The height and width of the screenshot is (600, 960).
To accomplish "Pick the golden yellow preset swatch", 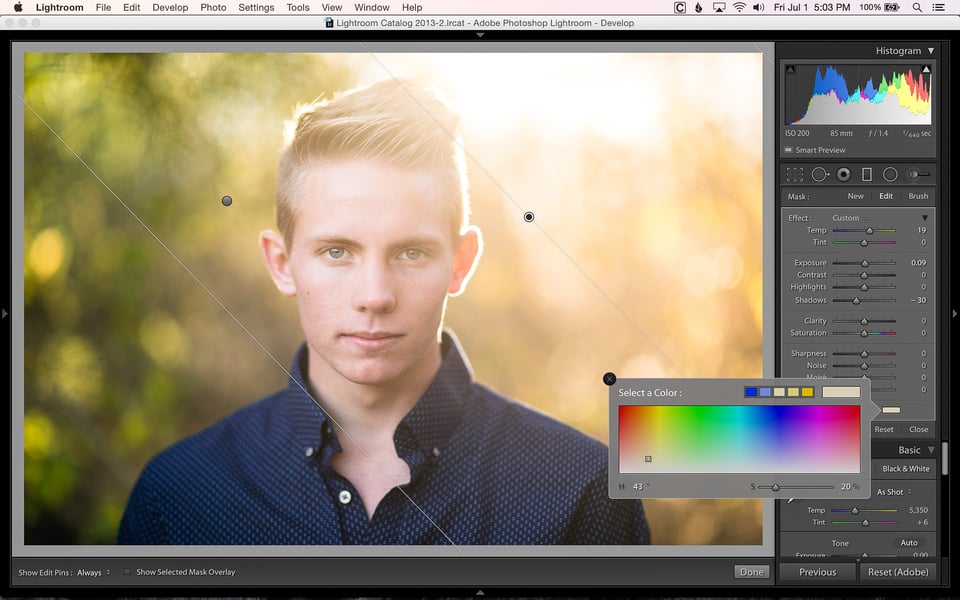I will pyautogui.click(x=808, y=392).
